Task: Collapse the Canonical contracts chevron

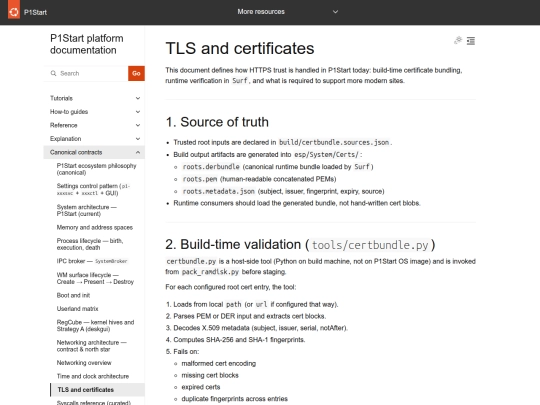Action: [138, 152]
